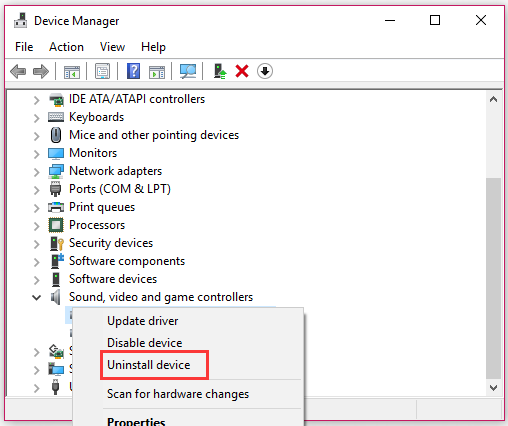
Task: Select the Keyboards tree label
Action: tap(96, 117)
